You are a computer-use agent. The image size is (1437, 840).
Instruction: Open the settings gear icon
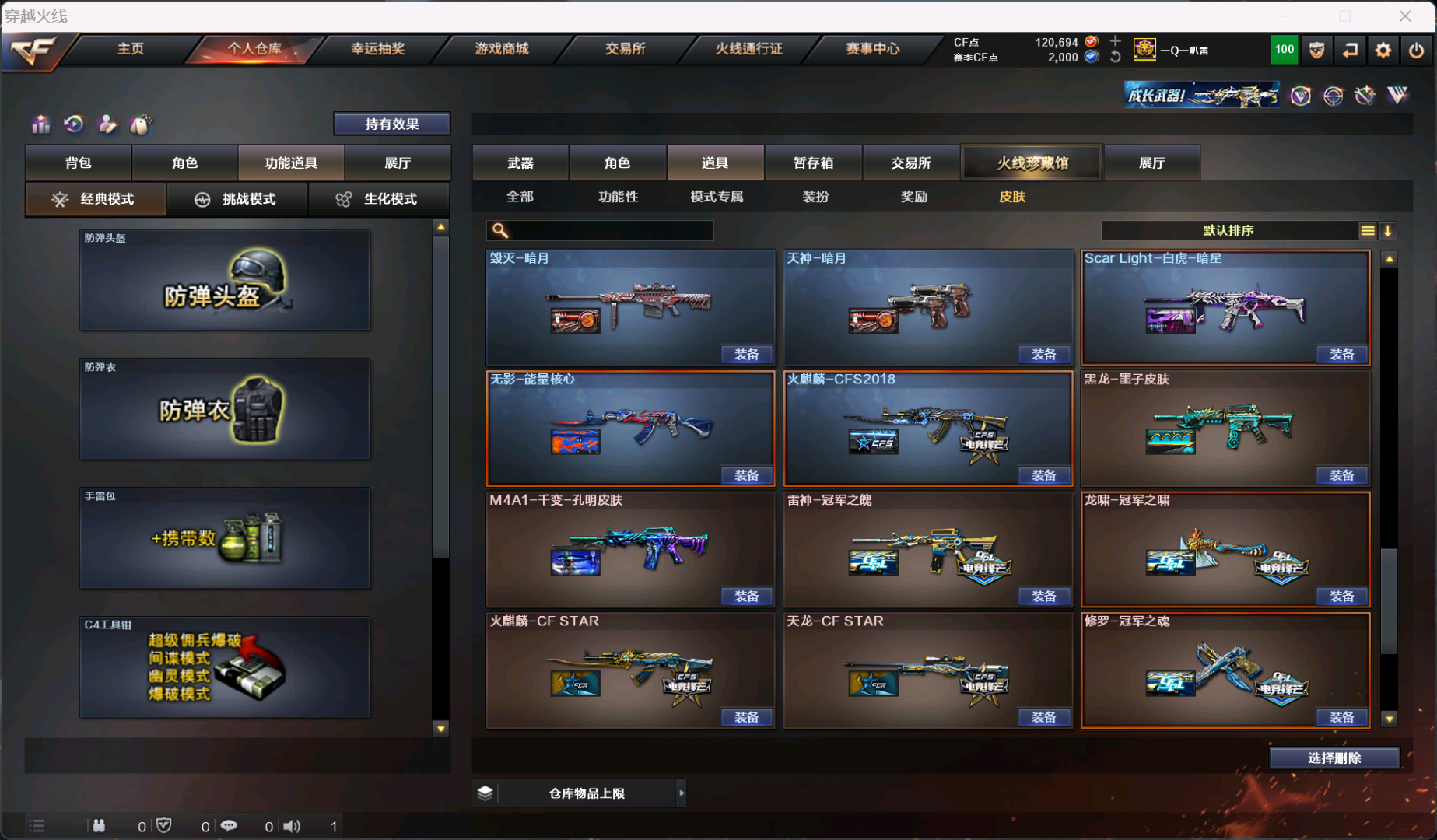(x=1383, y=51)
